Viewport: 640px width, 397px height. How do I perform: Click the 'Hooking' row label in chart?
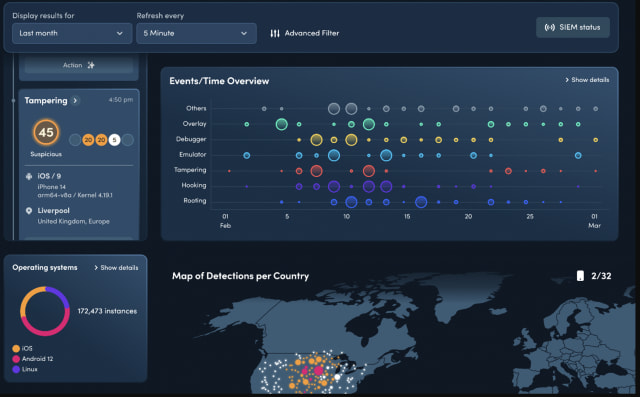[194, 185]
